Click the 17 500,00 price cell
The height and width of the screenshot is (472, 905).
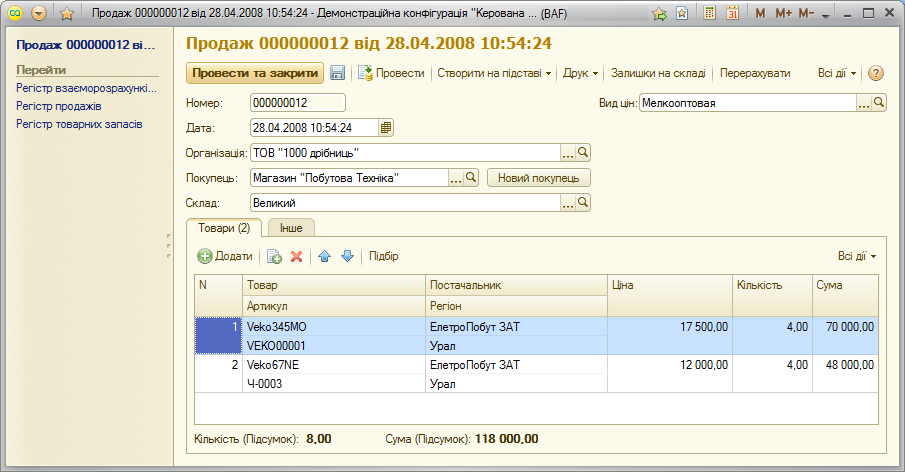click(670, 327)
